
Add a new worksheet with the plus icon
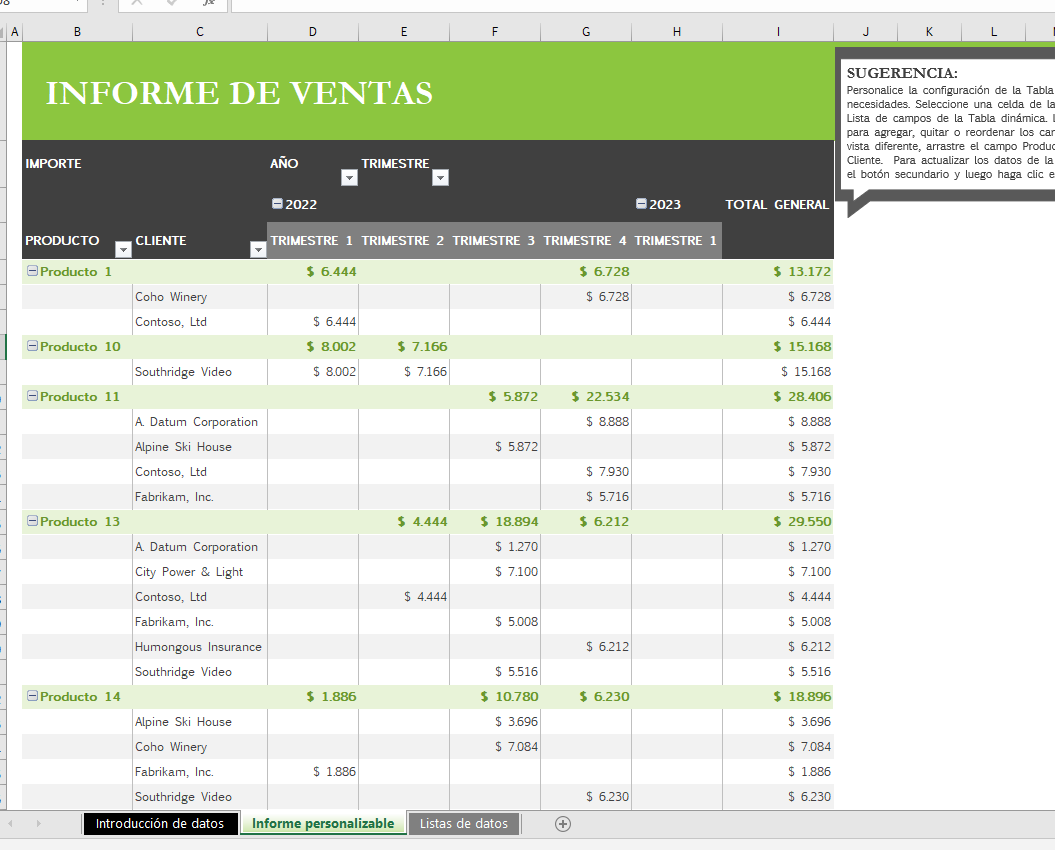563,824
